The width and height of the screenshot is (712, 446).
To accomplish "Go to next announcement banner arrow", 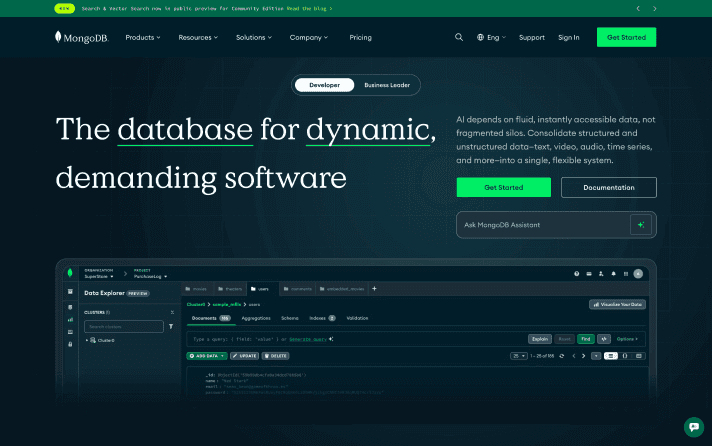I will pyautogui.click(x=654, y=8).
